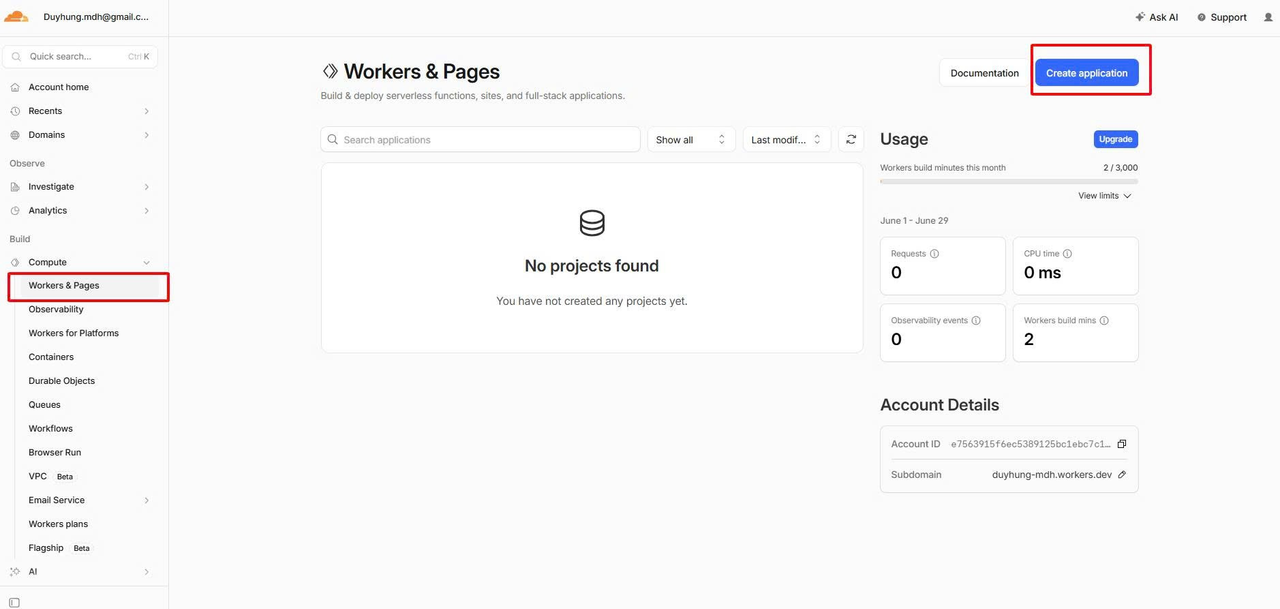This screenshot has width=1280, height=609.
Task: Expand the Domains chevron
Action: (147, 135)
